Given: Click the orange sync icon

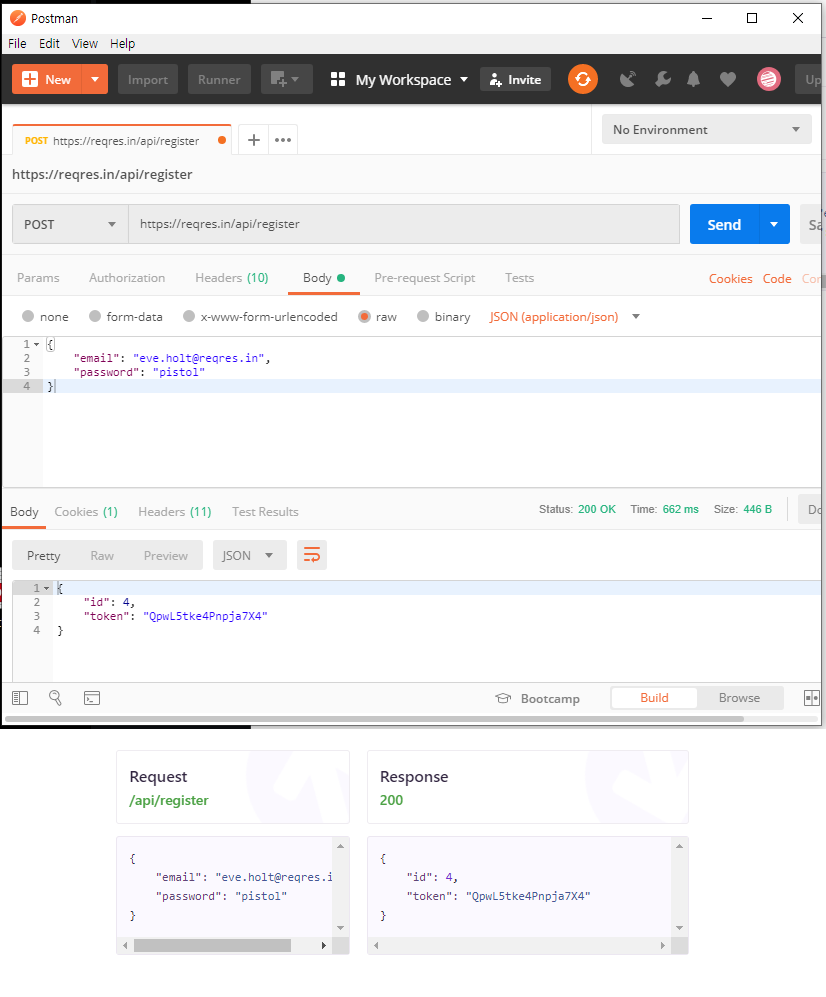Looking at the screenshot, I should click(x=582, y=79).
